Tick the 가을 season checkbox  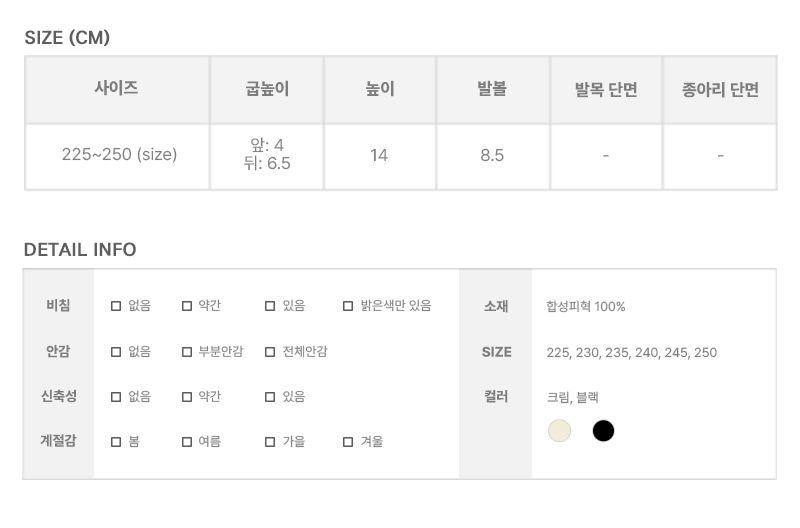pyautogui.click(x=270, y=442)
